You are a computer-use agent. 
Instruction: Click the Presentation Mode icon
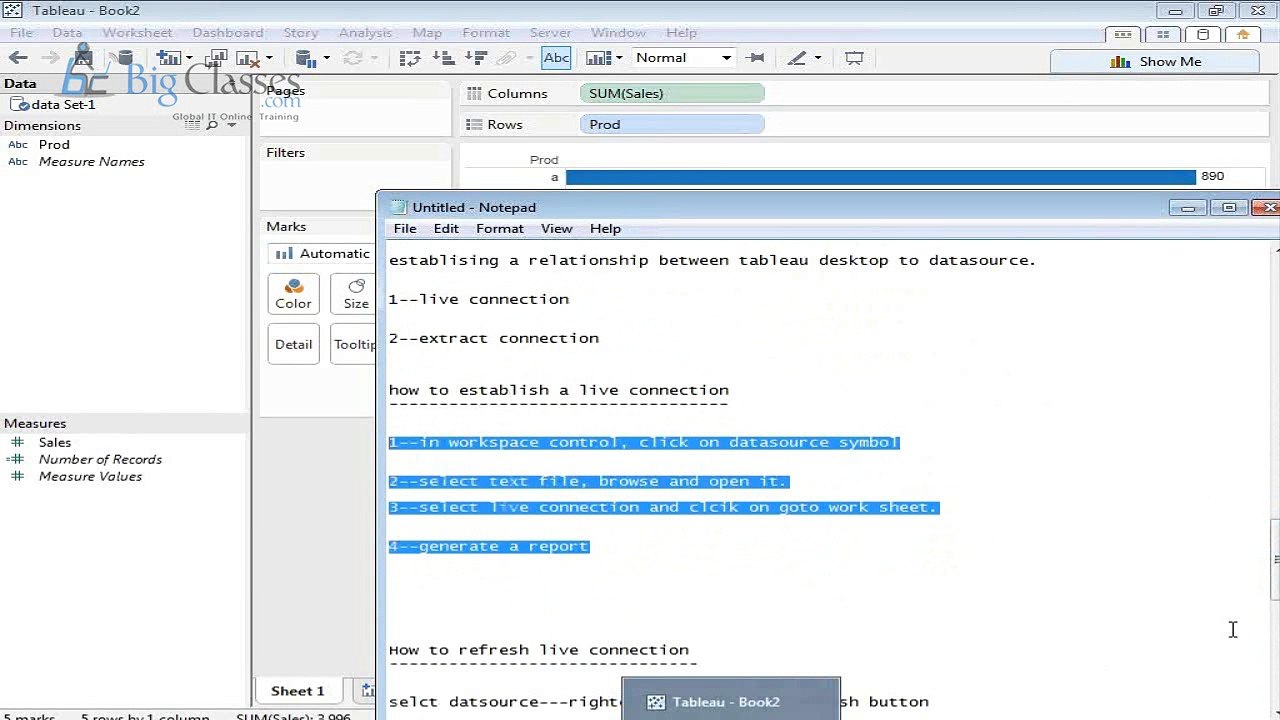point(854,58)
